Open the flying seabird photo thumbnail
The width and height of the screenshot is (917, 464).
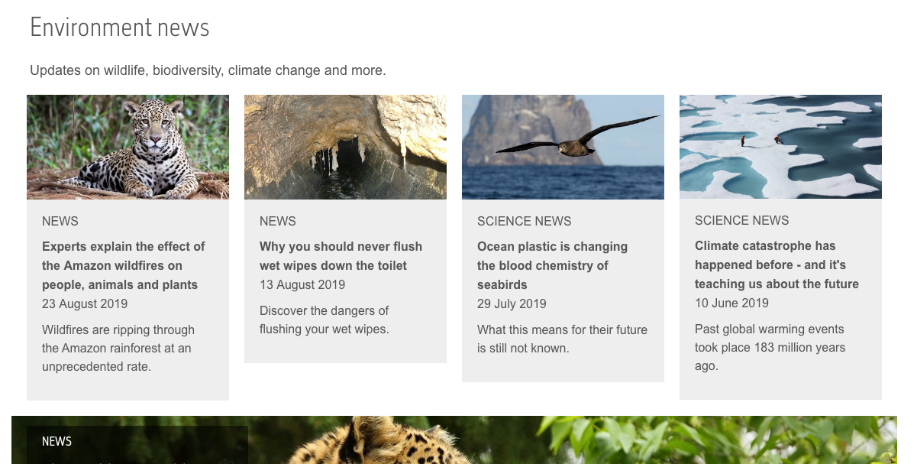(x=563, y=147)
